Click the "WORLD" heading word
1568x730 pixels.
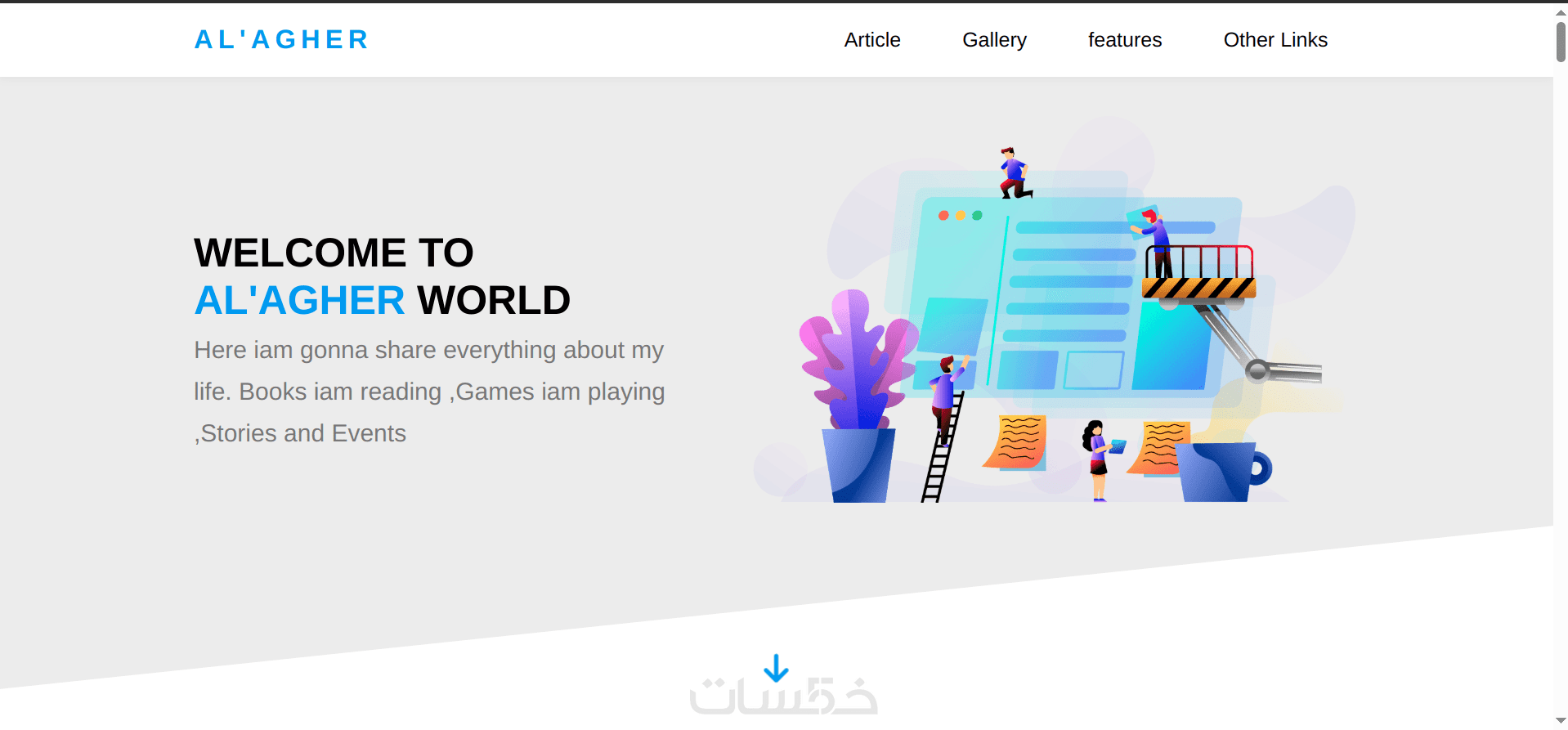coord(494,300)
